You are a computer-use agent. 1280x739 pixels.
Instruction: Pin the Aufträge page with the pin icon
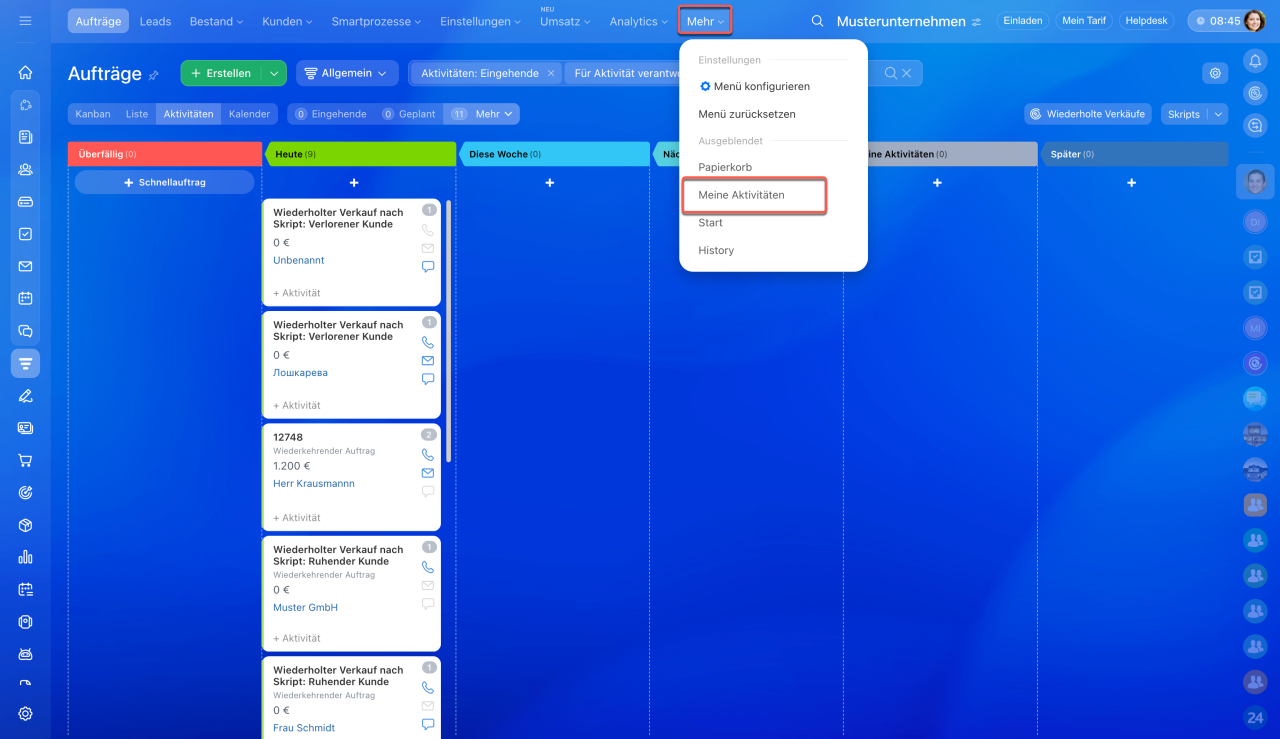pos(154,75)
